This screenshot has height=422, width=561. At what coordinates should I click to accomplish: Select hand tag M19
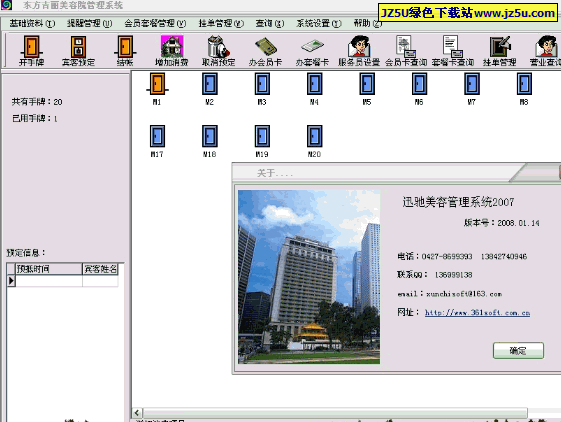click(262, 141)
